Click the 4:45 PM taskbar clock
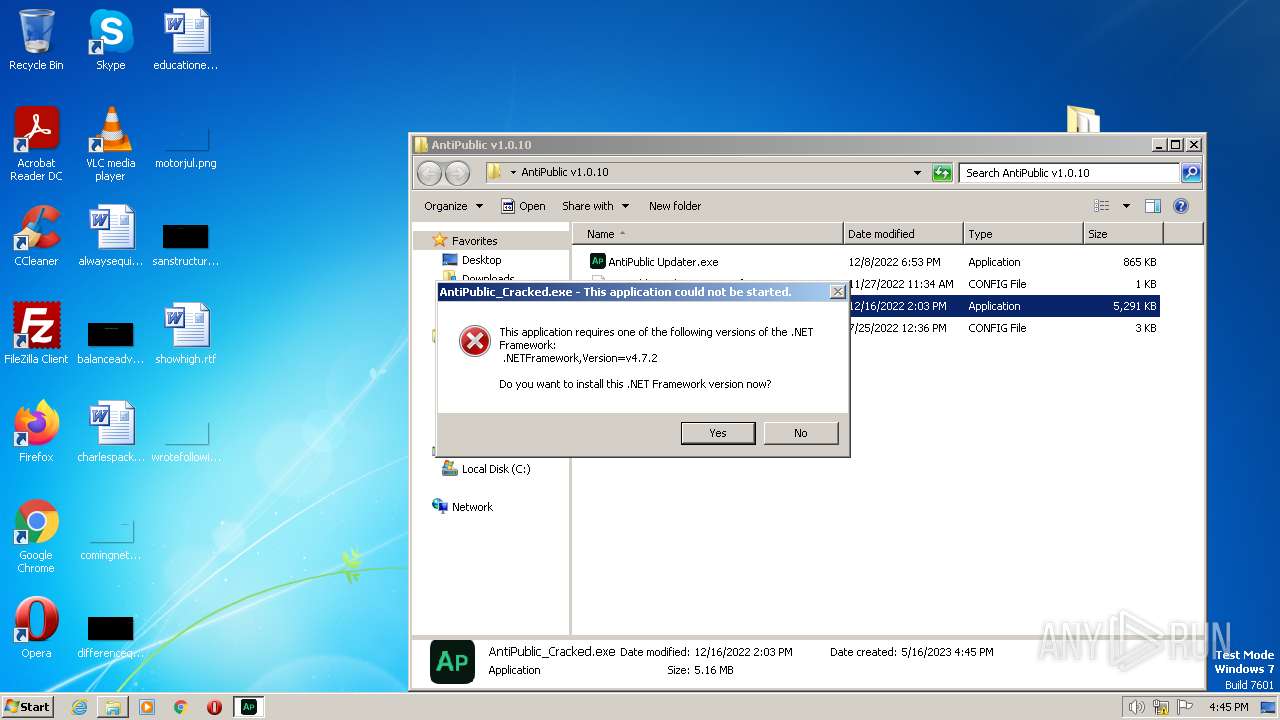Screen dimensions: 1280x720 pyautogui.click(x=1228, y=707)
